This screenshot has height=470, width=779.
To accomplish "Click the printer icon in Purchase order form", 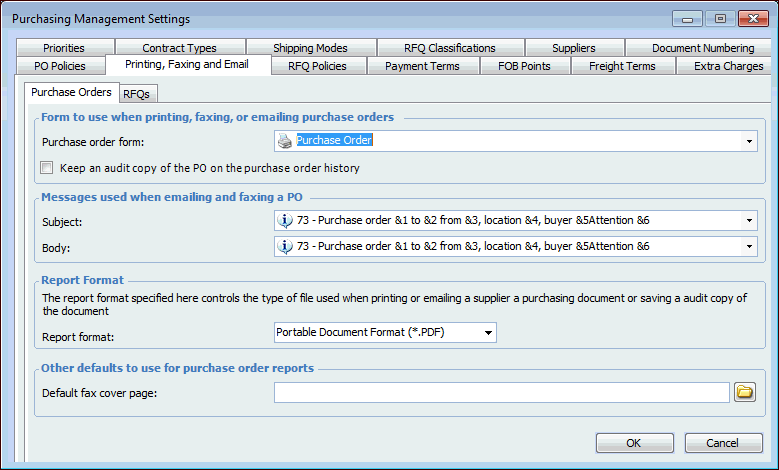I will [285, 141].
